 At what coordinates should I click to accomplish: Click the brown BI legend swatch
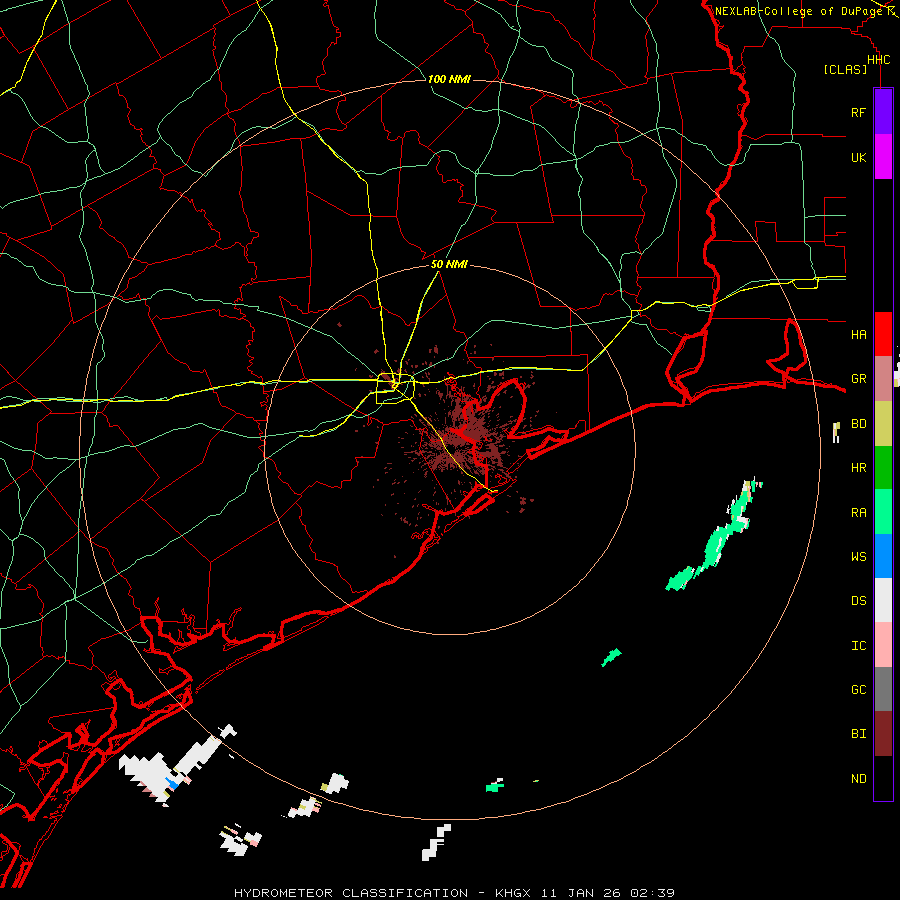point(883,734)
